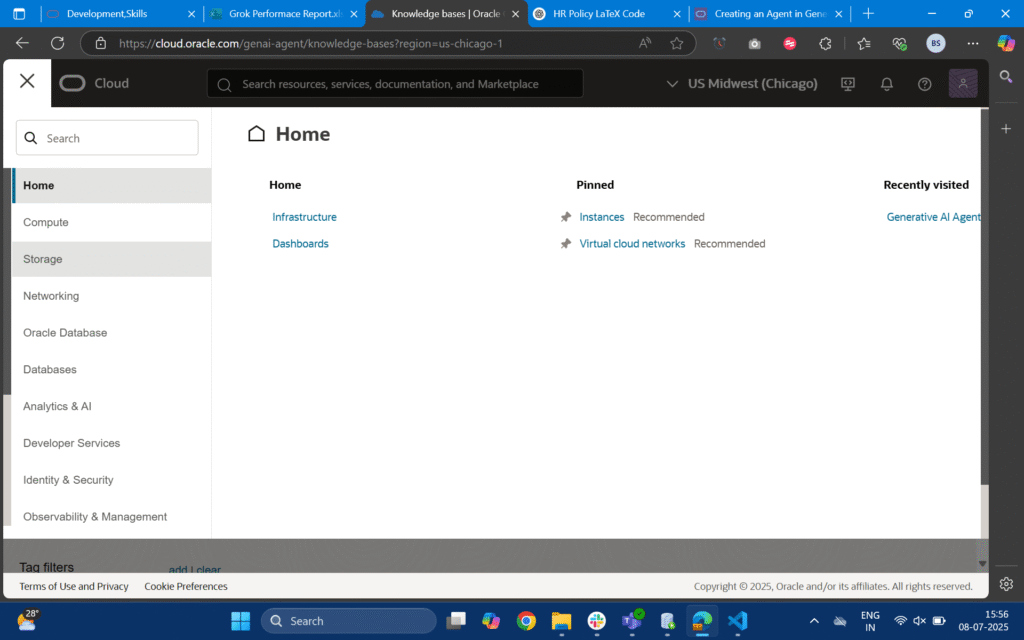Screen dimensions: 1024x640
Task: Click the help question mark icon
Action: pyautogui.click(x=925, y=84)
